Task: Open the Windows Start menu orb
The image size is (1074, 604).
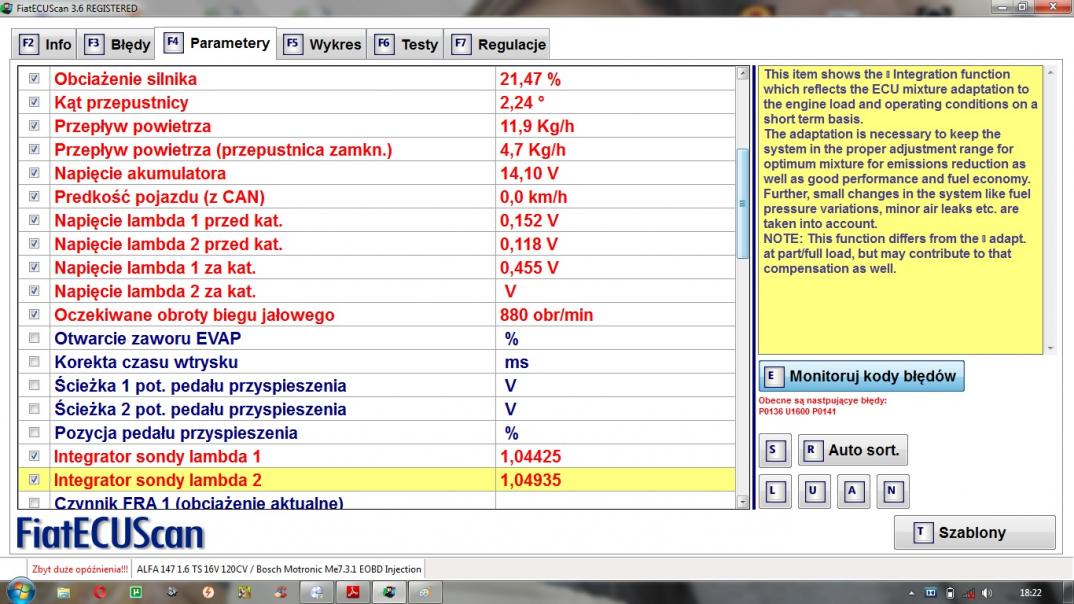Action: 21,591
